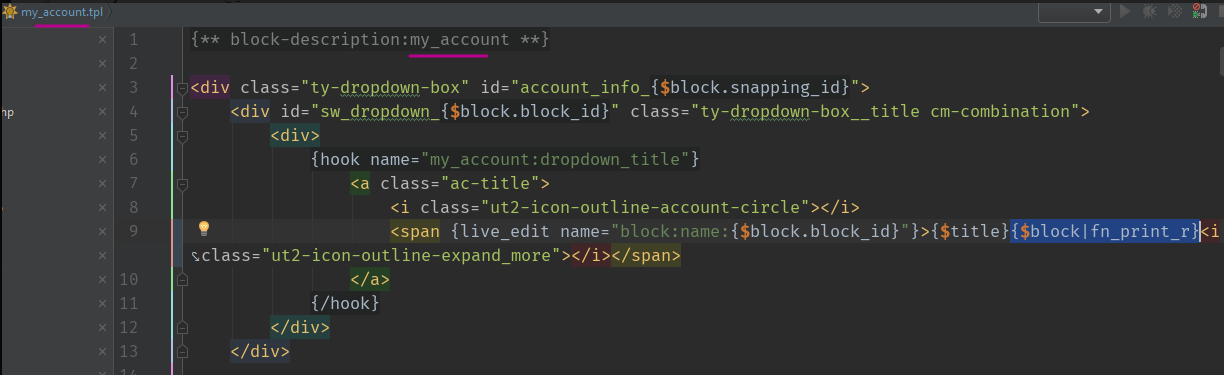1224x375 pixels.
Task: Click the X mark beside line 2
Action: pos(102,64)
